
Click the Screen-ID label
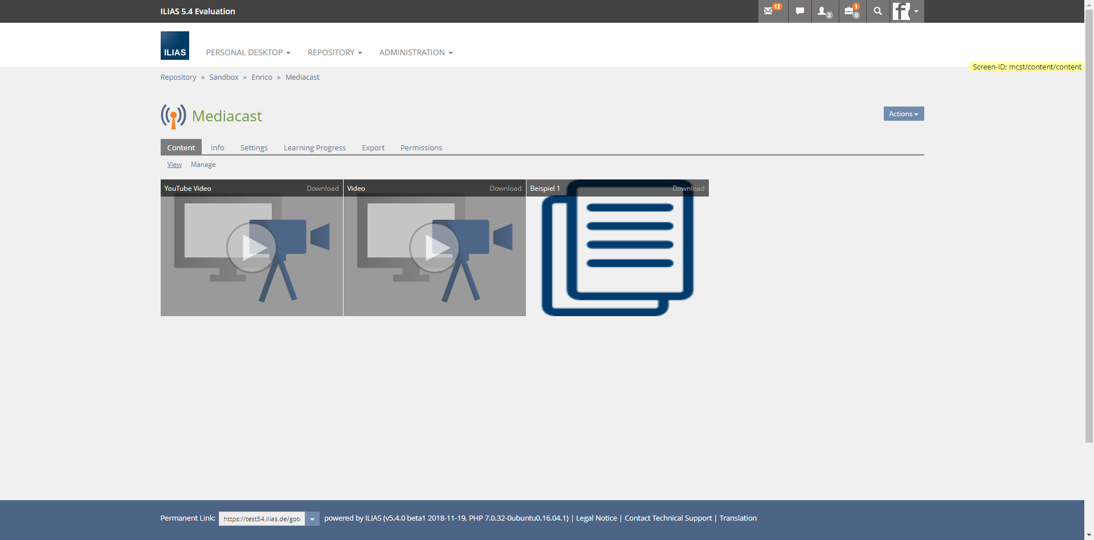coord(1027,67)
